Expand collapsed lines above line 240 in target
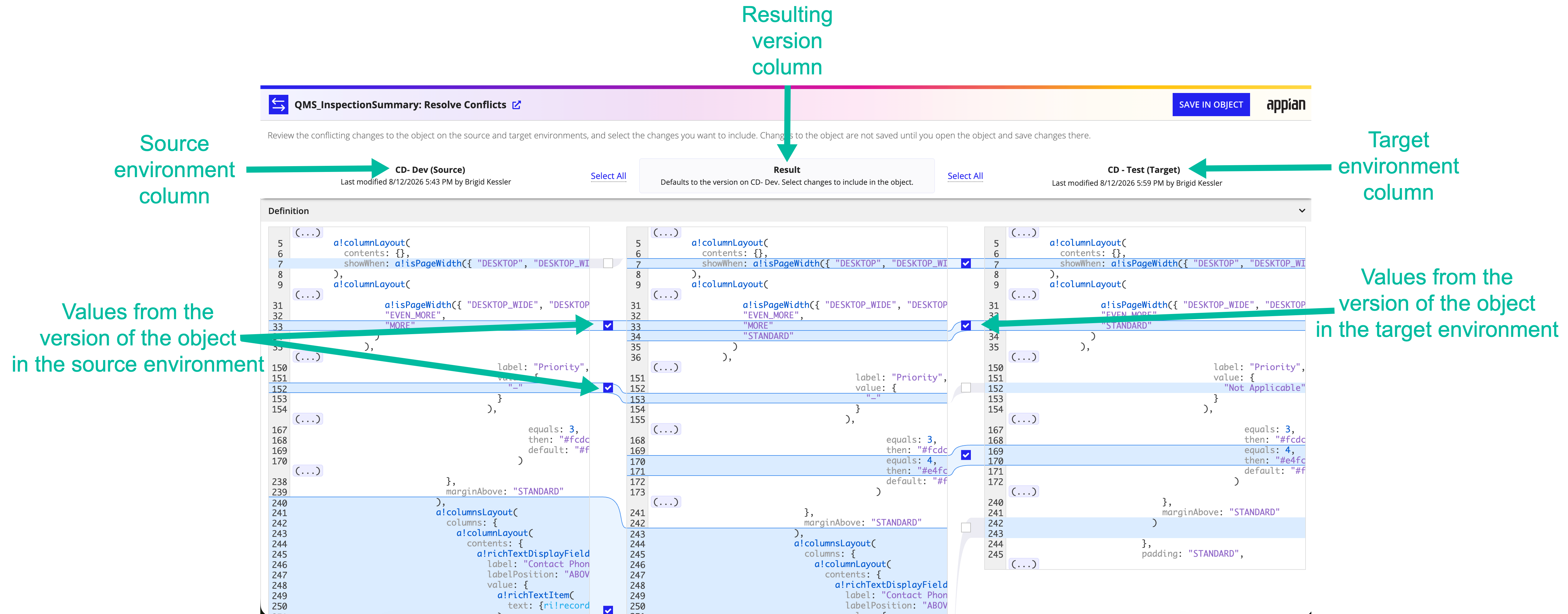This screenshot has width=1568, height=614. [1023, 491]
